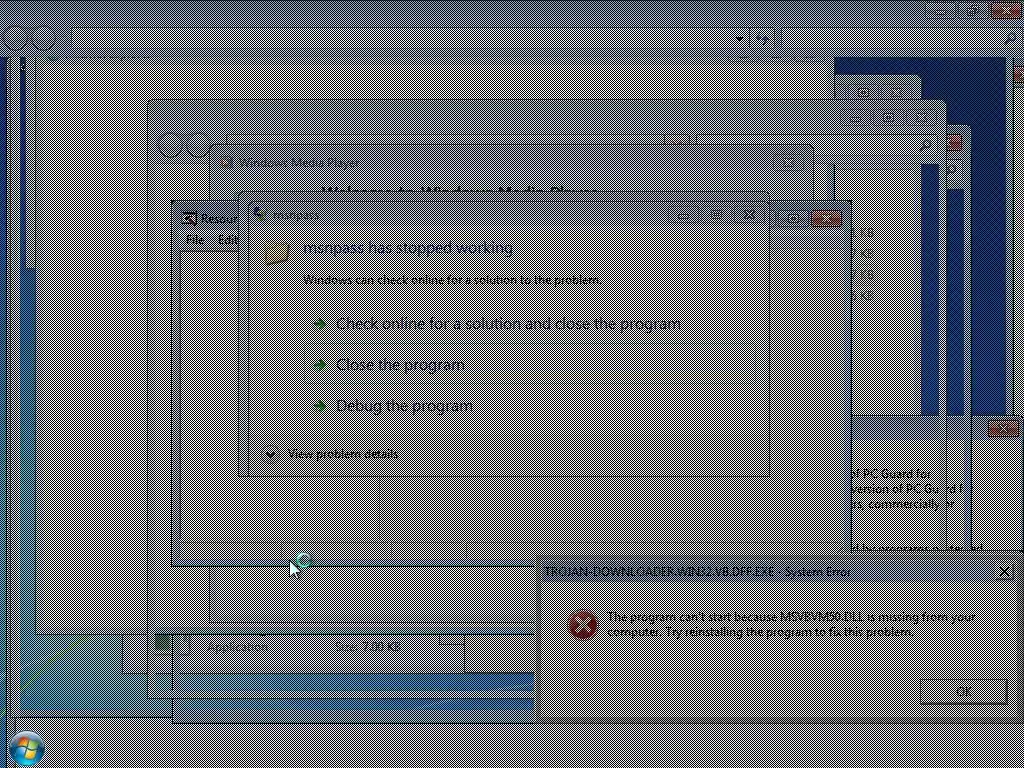1024x768 pixels.
Task: Click the Application file type label
Action: pos(238,647)
